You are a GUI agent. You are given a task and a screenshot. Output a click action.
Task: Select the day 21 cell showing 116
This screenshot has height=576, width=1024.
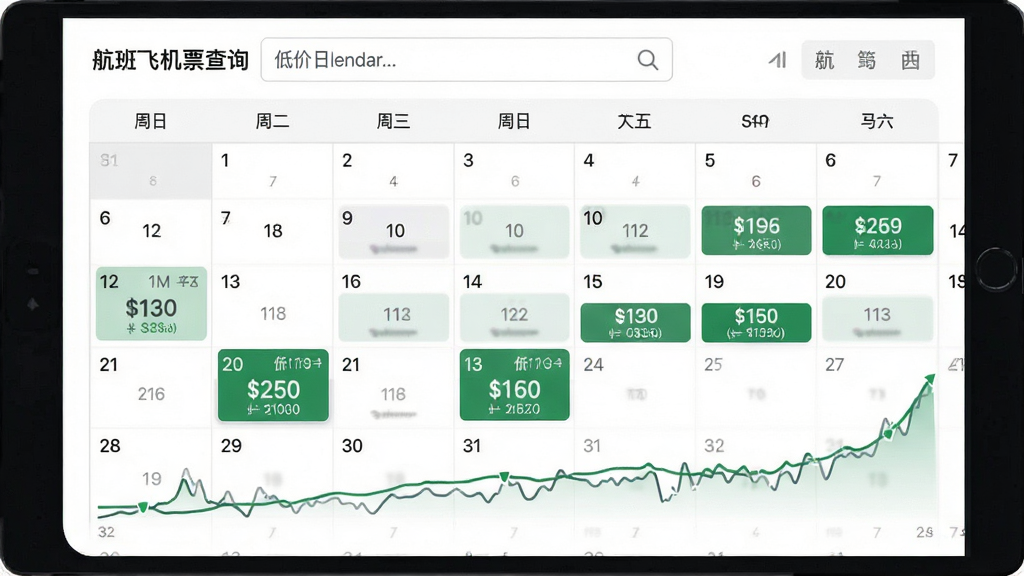393,387
